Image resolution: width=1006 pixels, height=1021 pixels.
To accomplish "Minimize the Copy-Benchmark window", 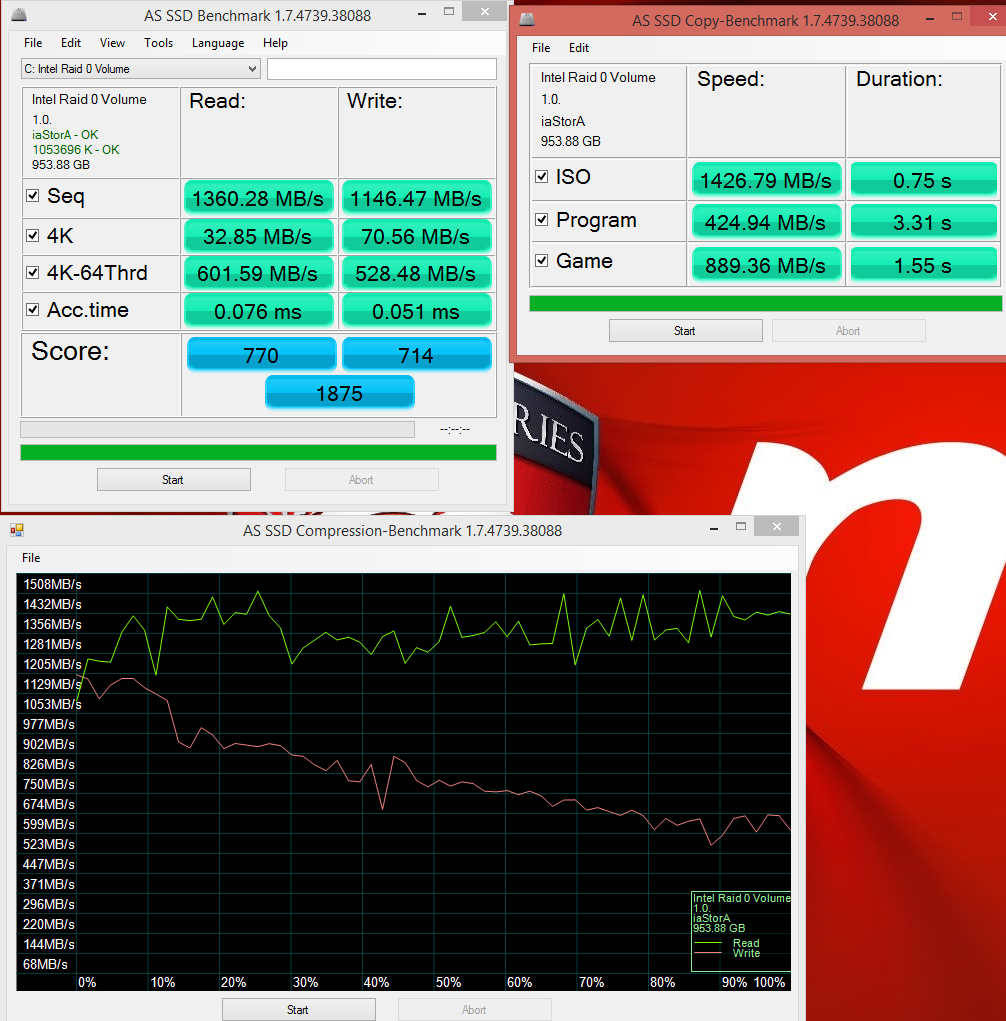I will click(930, 18).
